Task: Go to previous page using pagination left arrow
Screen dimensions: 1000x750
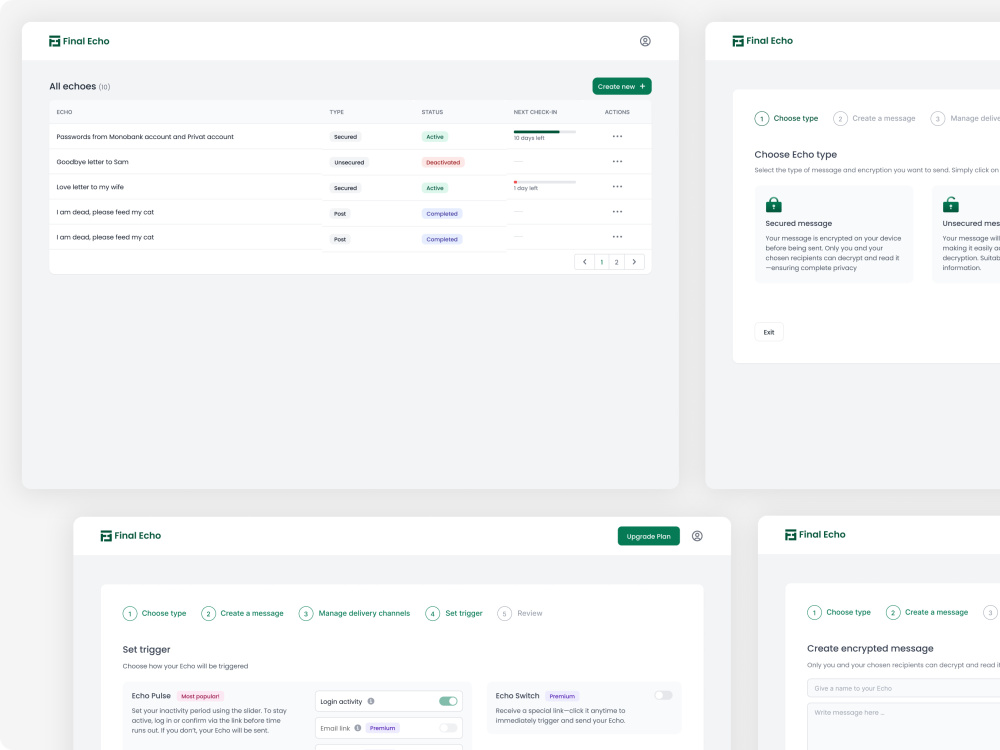Action: (x=584, y=261)
